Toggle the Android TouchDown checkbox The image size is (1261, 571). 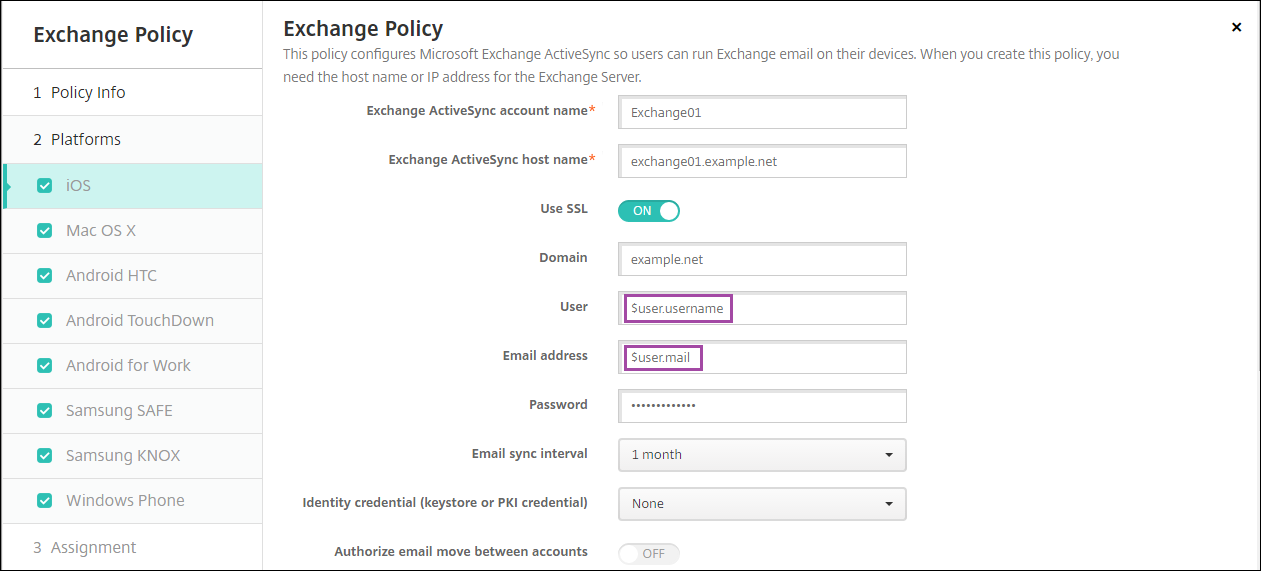click(x=44, y=321)
